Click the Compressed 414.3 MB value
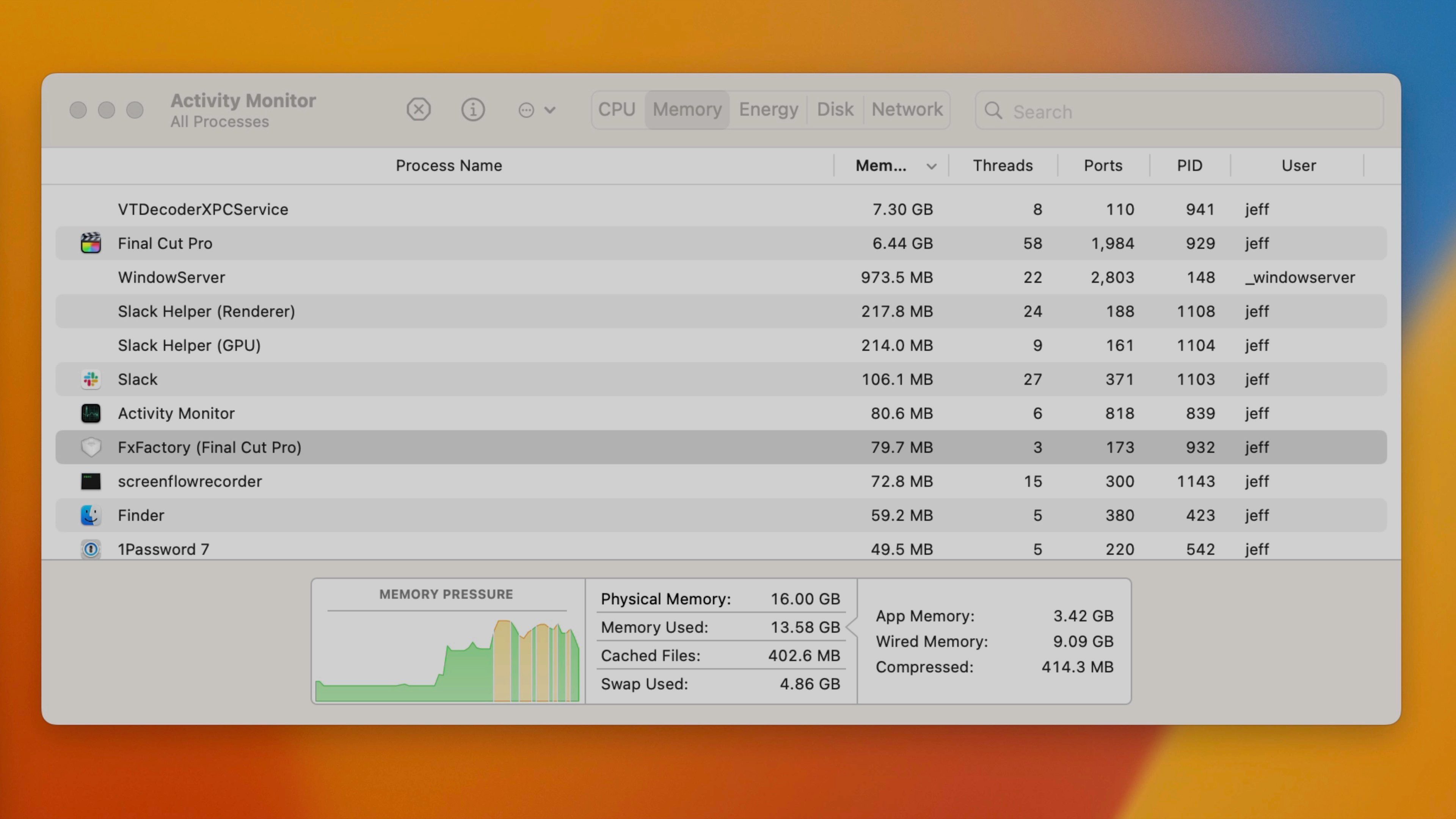The width and height of the screenshot is (1456, 819). [x=1077, y=667]
